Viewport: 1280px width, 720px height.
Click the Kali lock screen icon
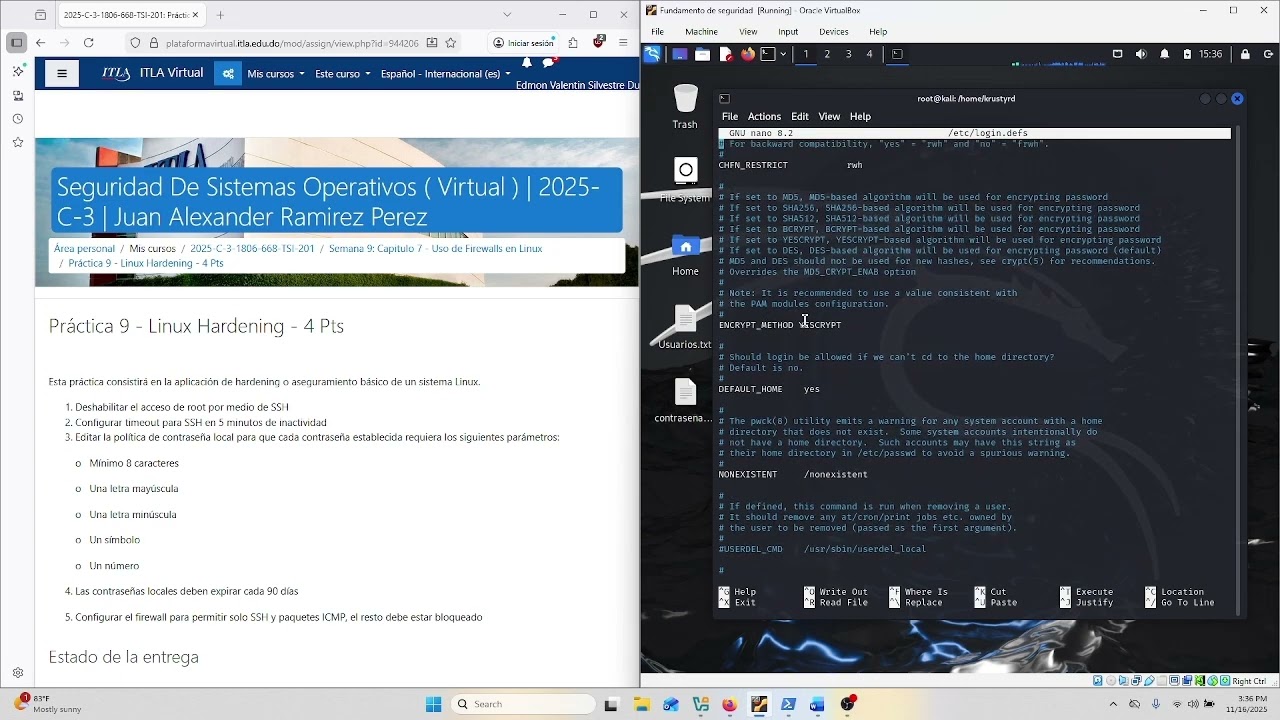pos(1245,54)
